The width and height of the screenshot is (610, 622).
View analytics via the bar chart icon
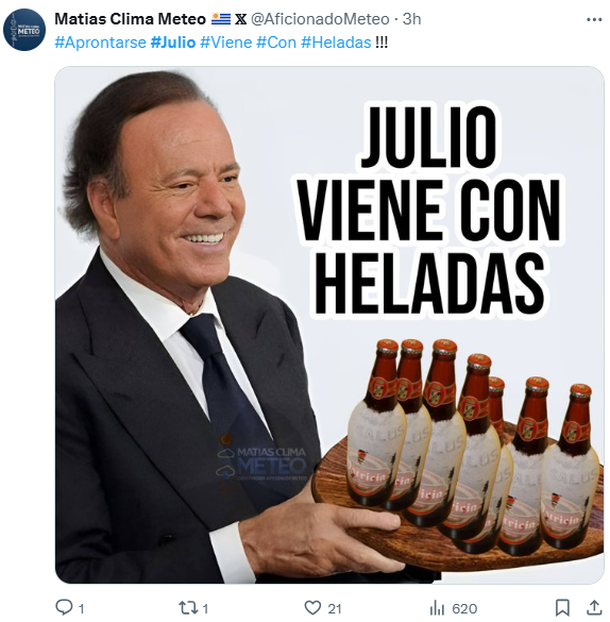(437, 608)
